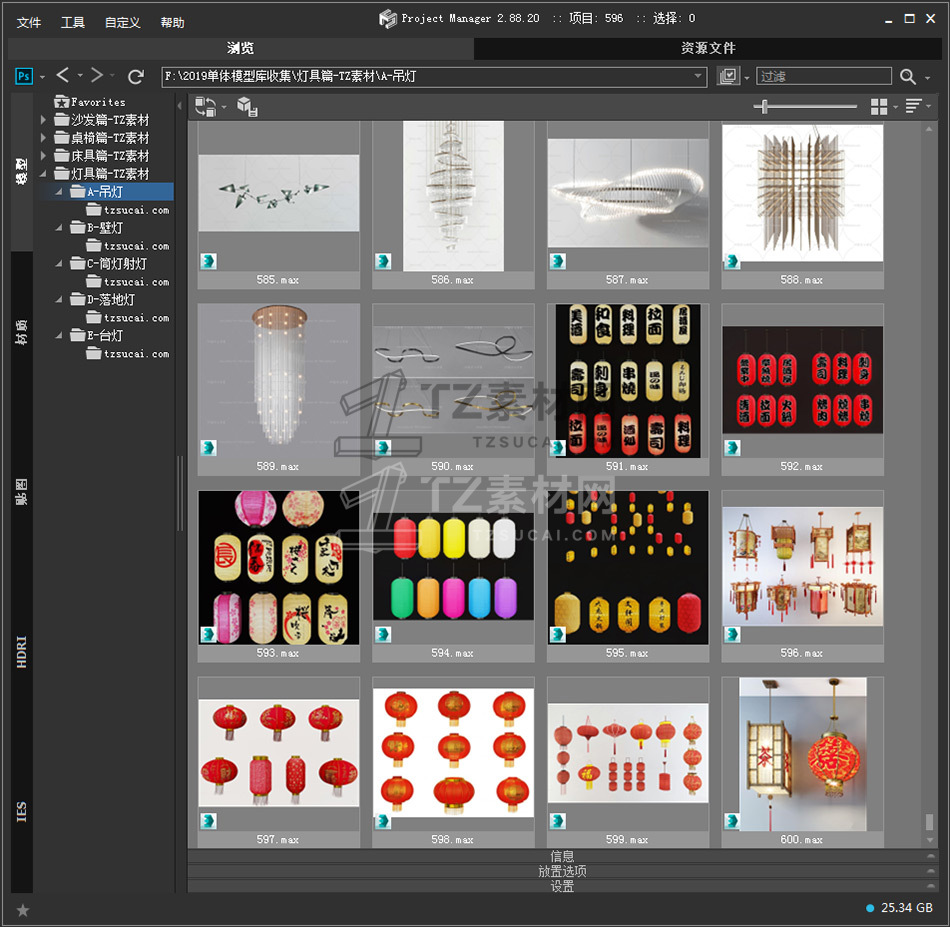Screen dimensions: 950x927
Task: Click the favorites star in the status bar
Action: 23,909
